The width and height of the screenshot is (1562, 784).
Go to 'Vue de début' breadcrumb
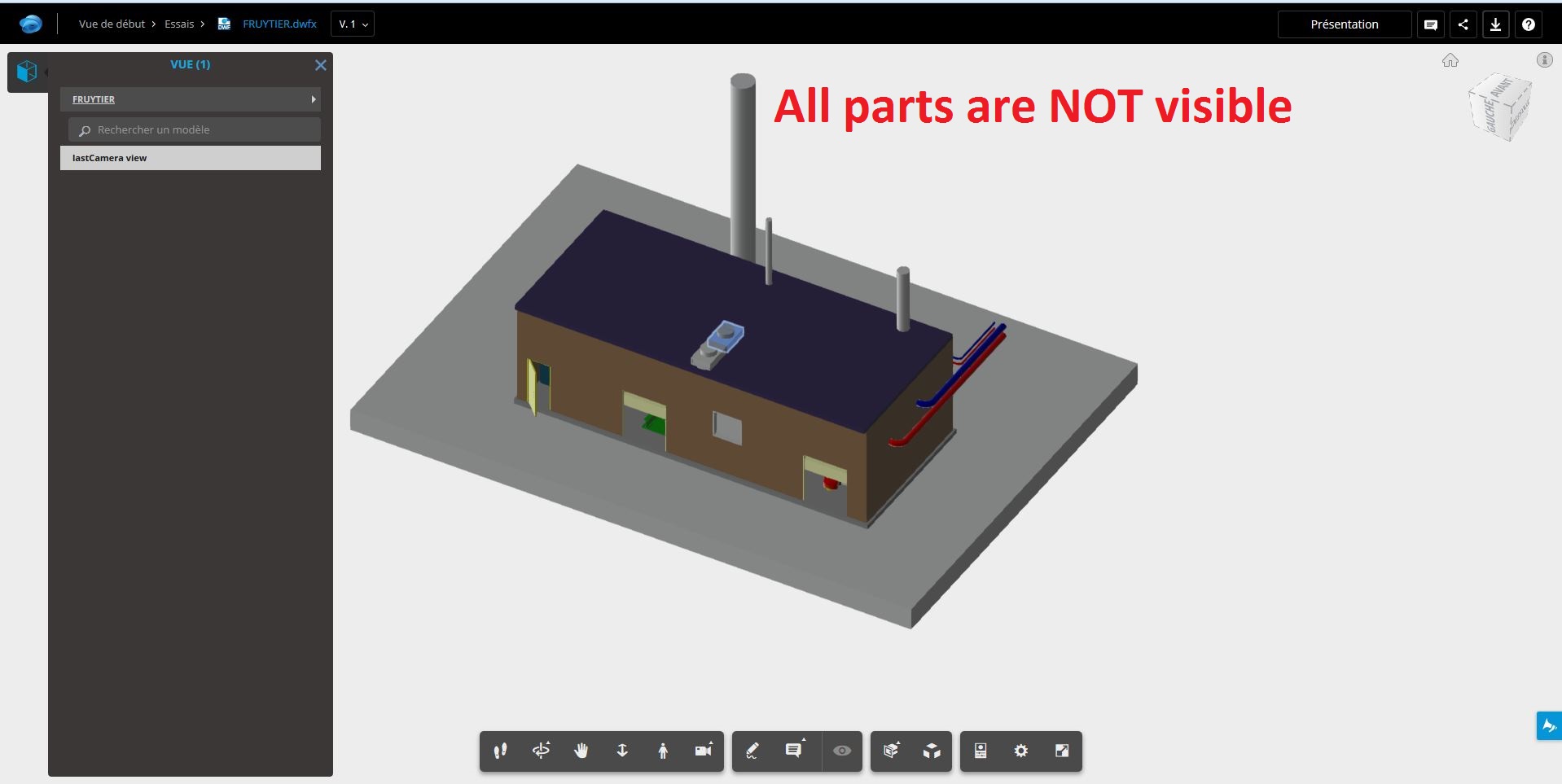click(112, 24)
